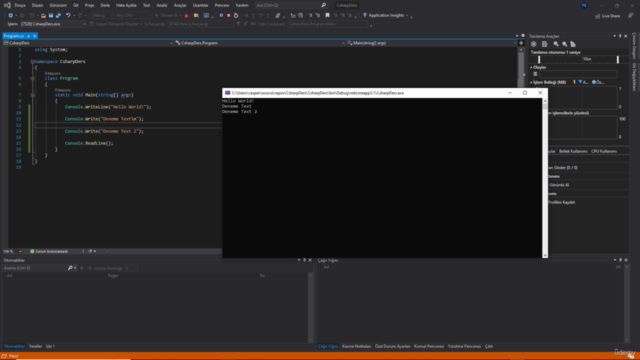
Task: Click the Tanılama Araçları settings gear icon
Action: 533,44
